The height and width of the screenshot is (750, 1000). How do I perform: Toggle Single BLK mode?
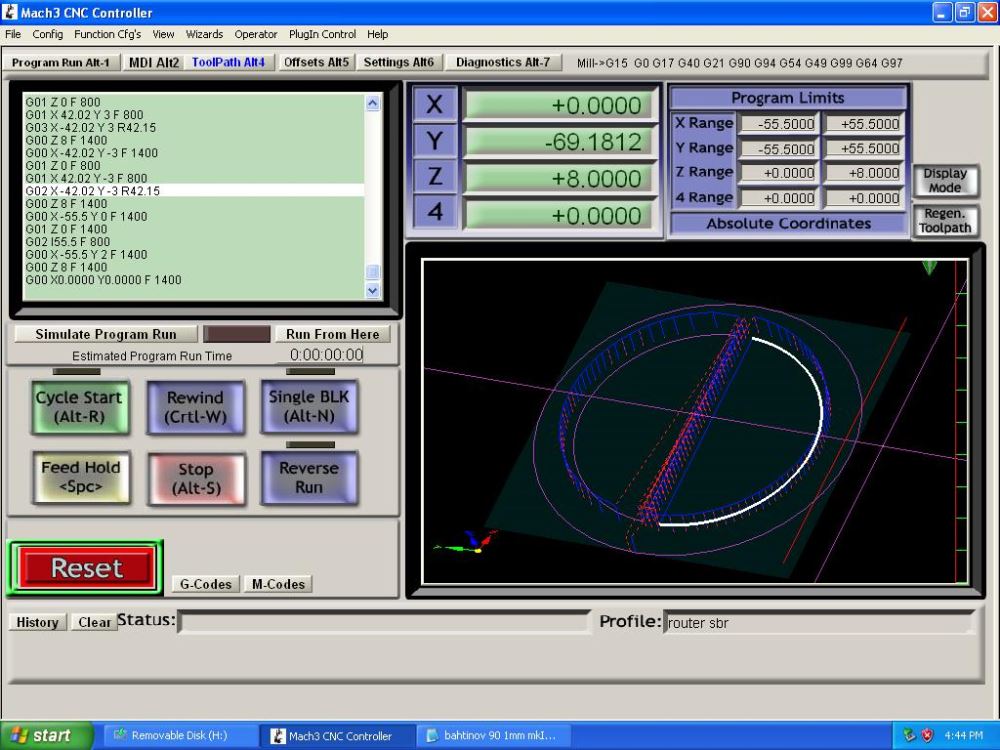coord(309,406)
